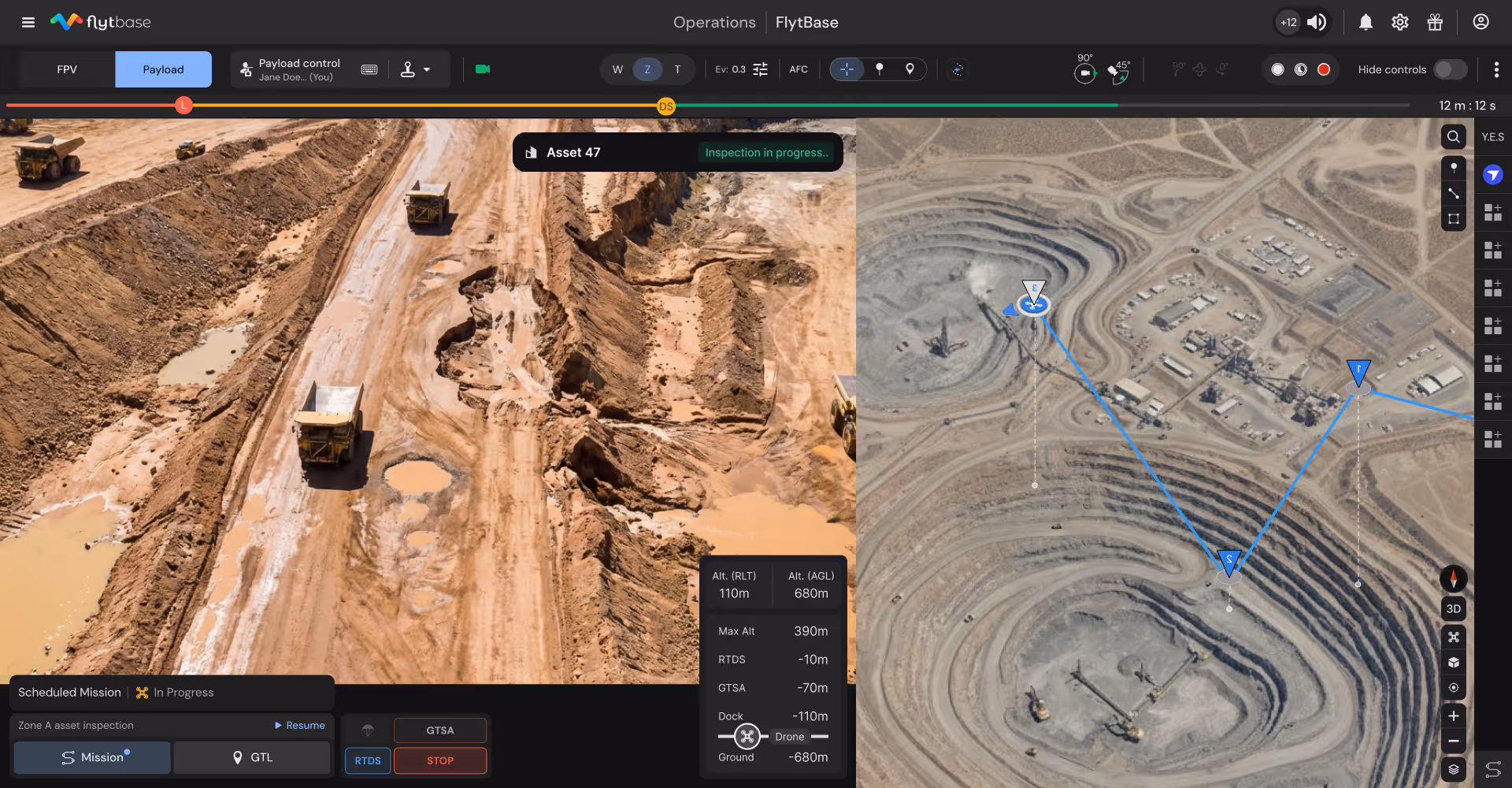Open the map search tool
Screen dimensions: 1512x788
(x=1454, y=136)
